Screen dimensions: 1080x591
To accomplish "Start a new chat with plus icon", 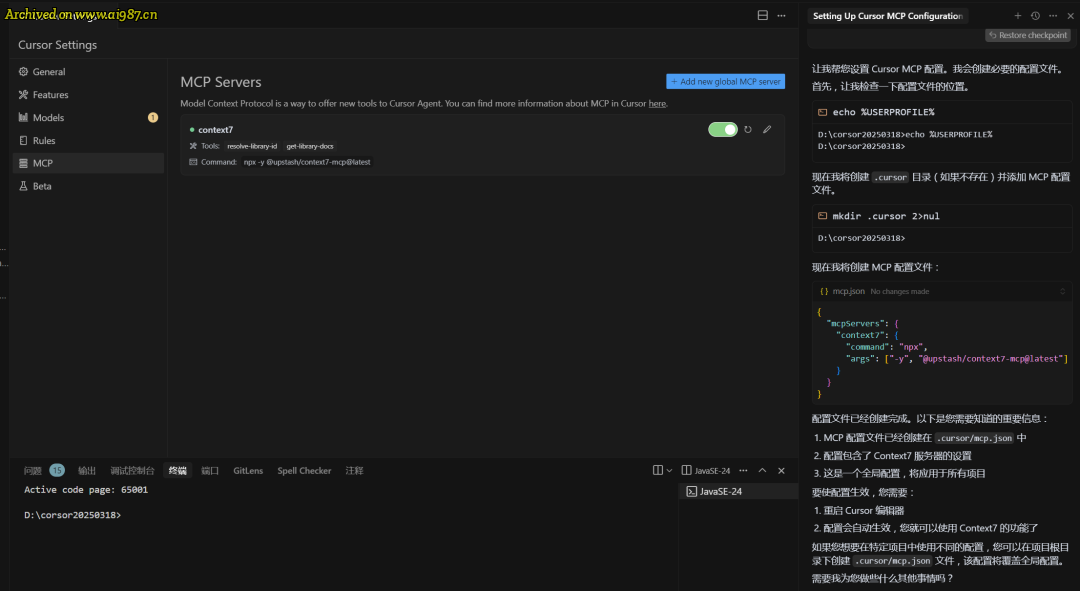I will pyautogui.click(x=1017, y=15).
